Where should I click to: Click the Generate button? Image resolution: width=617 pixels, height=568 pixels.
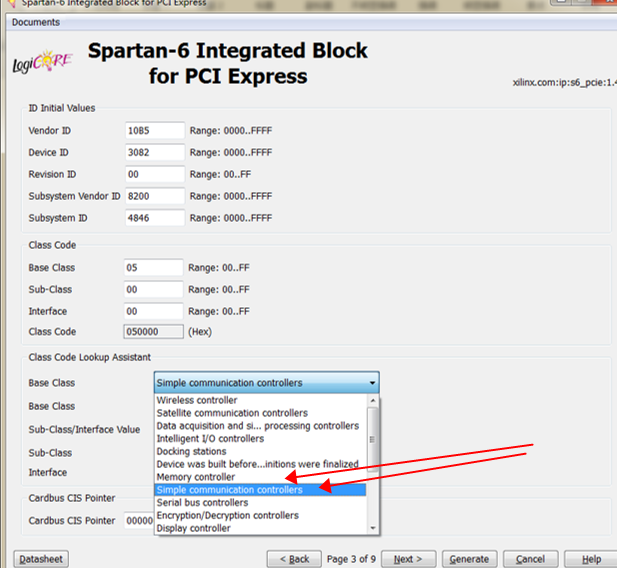click(x=469, y=559)
